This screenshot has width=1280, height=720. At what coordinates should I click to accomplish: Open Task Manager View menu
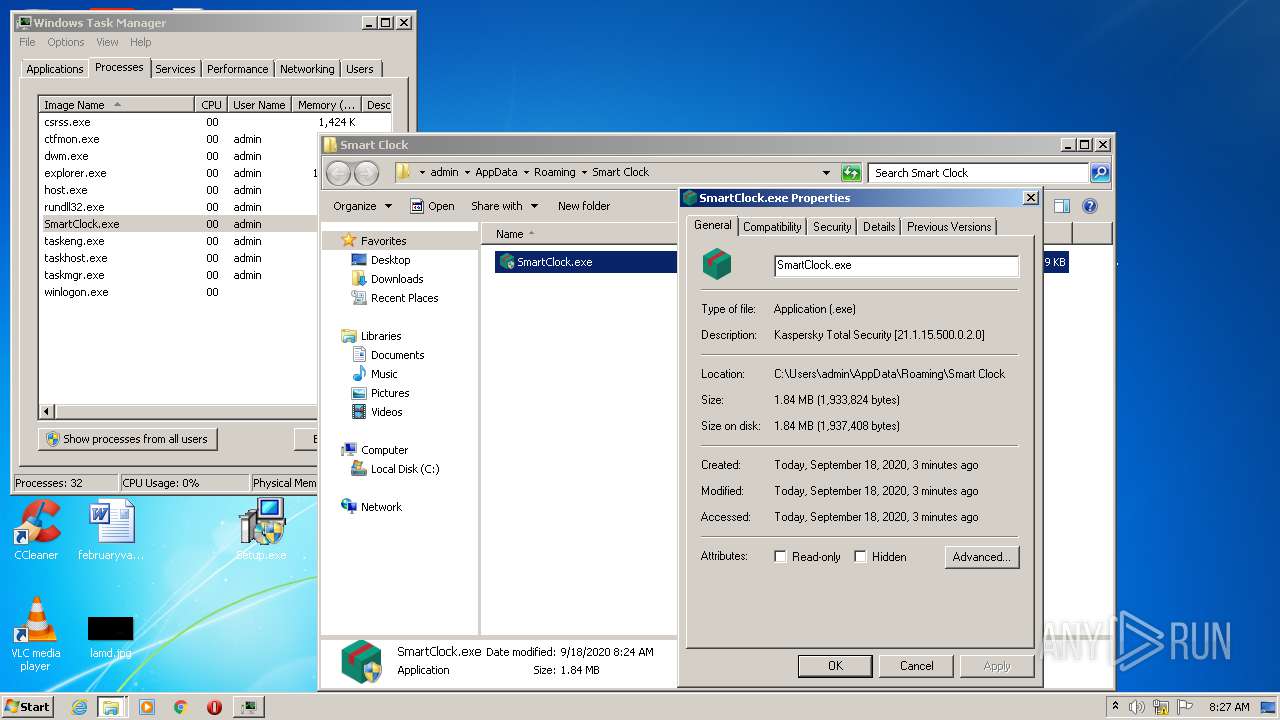pos(107,42)
